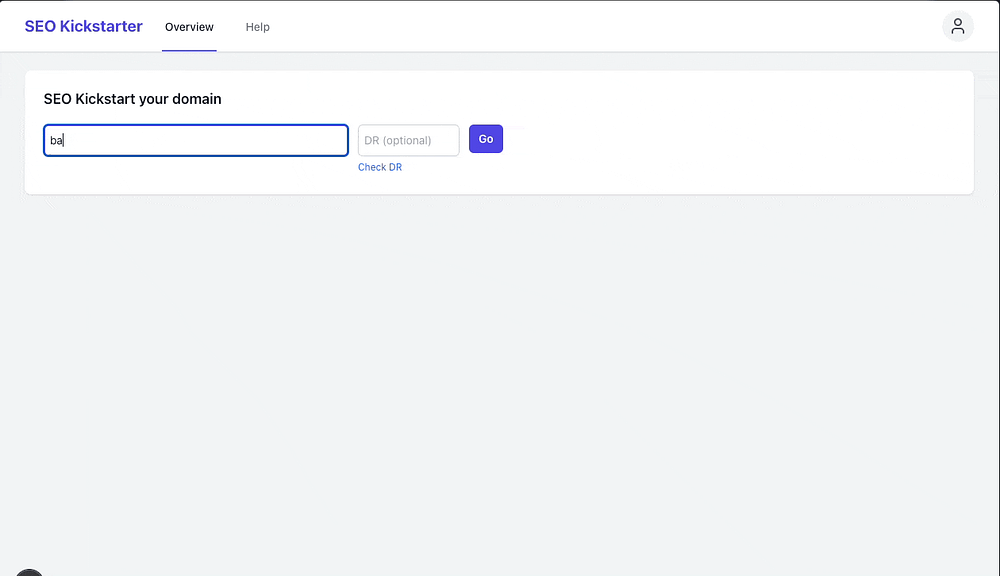Image resolution: width=1000 pixels, height=576 pixels.
Task: Select the underlined Overview navigation item
Action: point(189,27)
